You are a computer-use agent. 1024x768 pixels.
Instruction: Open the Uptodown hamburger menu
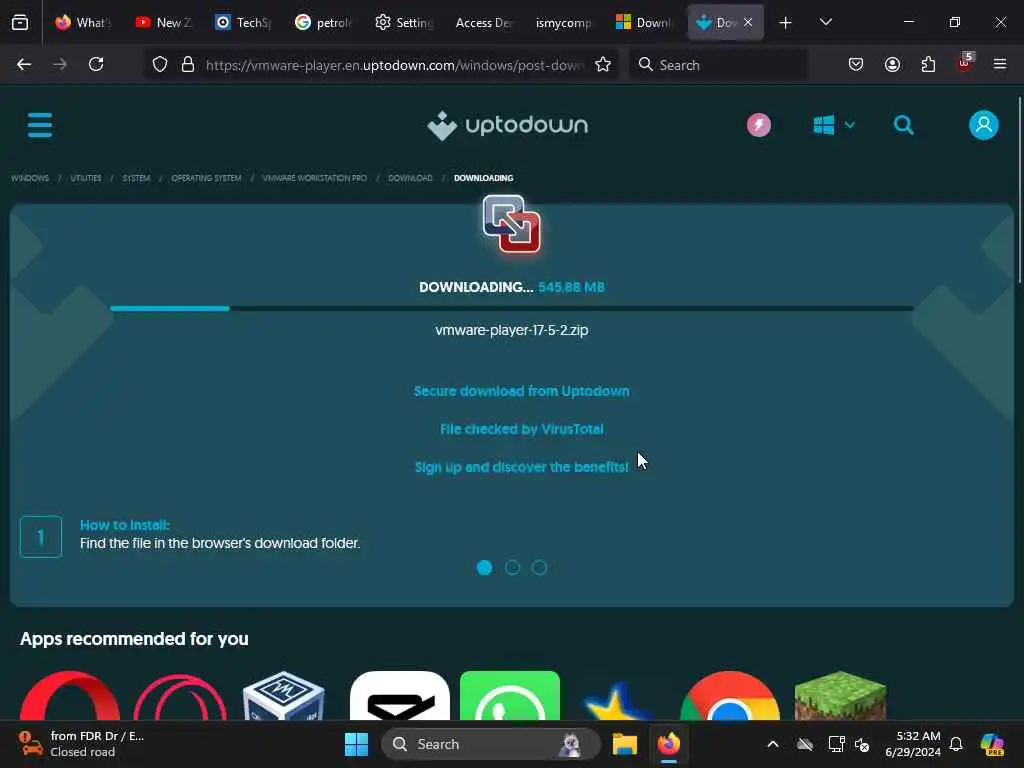coord(40,125)
